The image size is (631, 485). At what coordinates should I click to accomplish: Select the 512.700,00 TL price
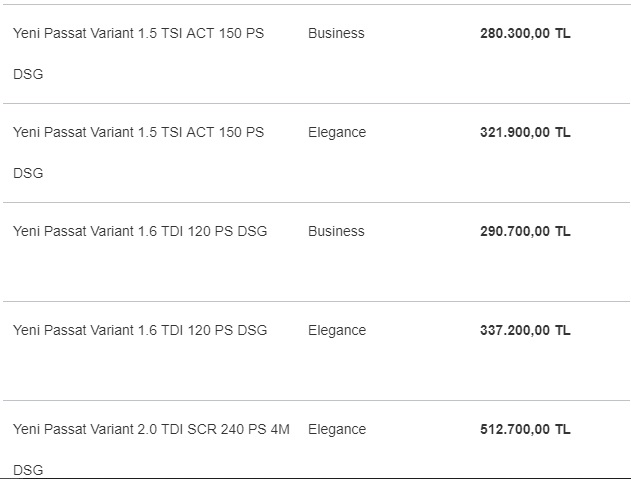525,429
